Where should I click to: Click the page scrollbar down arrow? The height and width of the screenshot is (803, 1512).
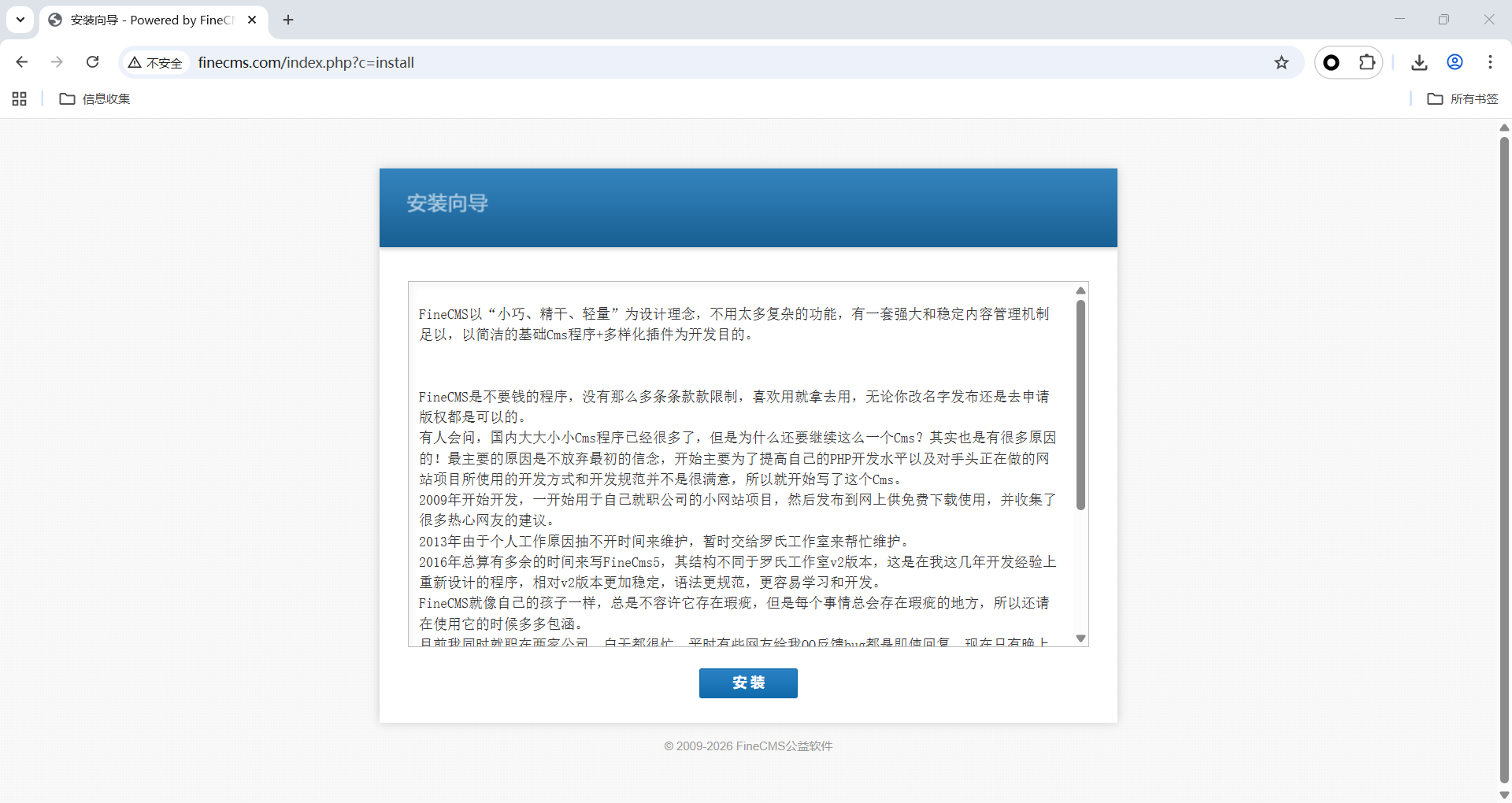click(x=1504, y=795)
